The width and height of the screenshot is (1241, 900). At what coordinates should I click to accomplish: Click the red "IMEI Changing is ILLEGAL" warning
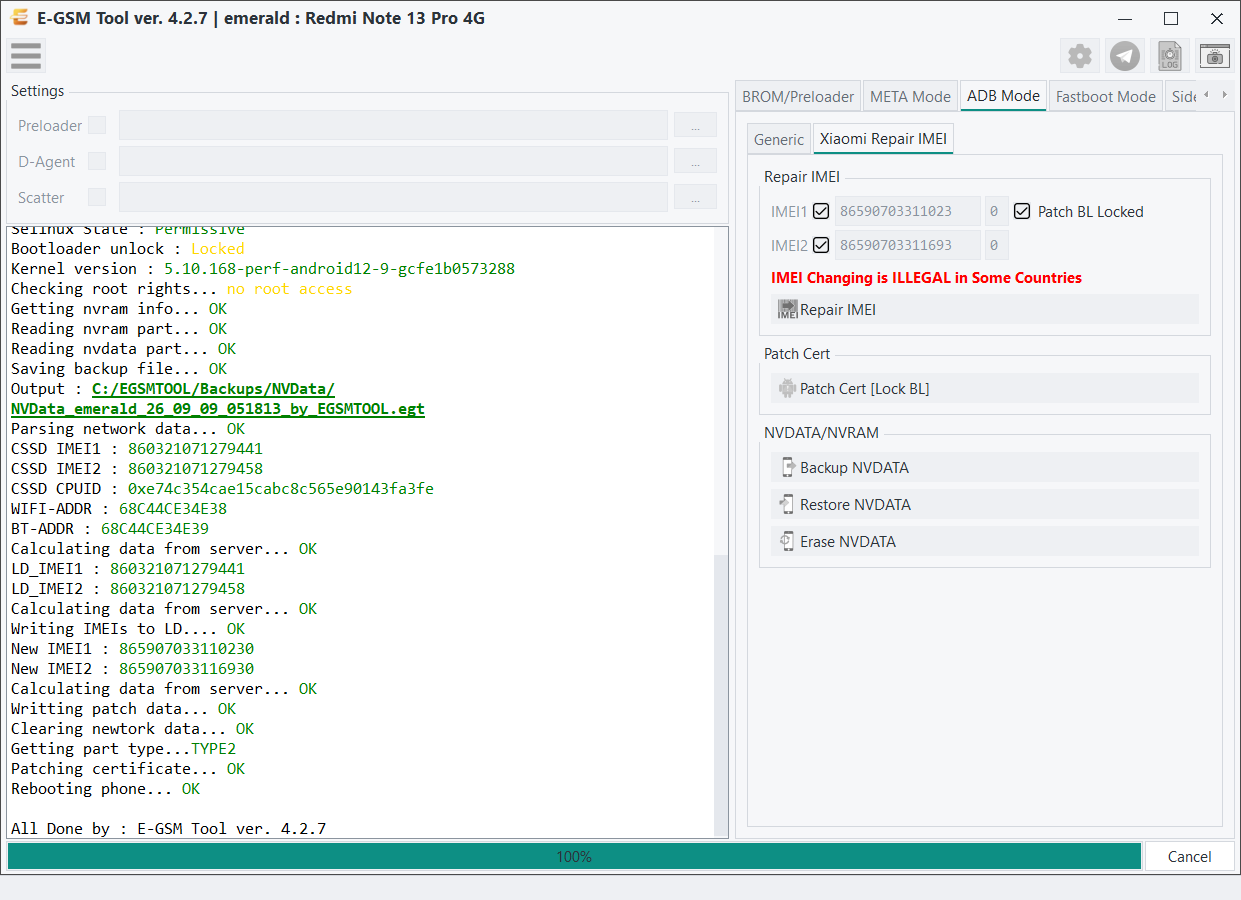click(926, 278)
